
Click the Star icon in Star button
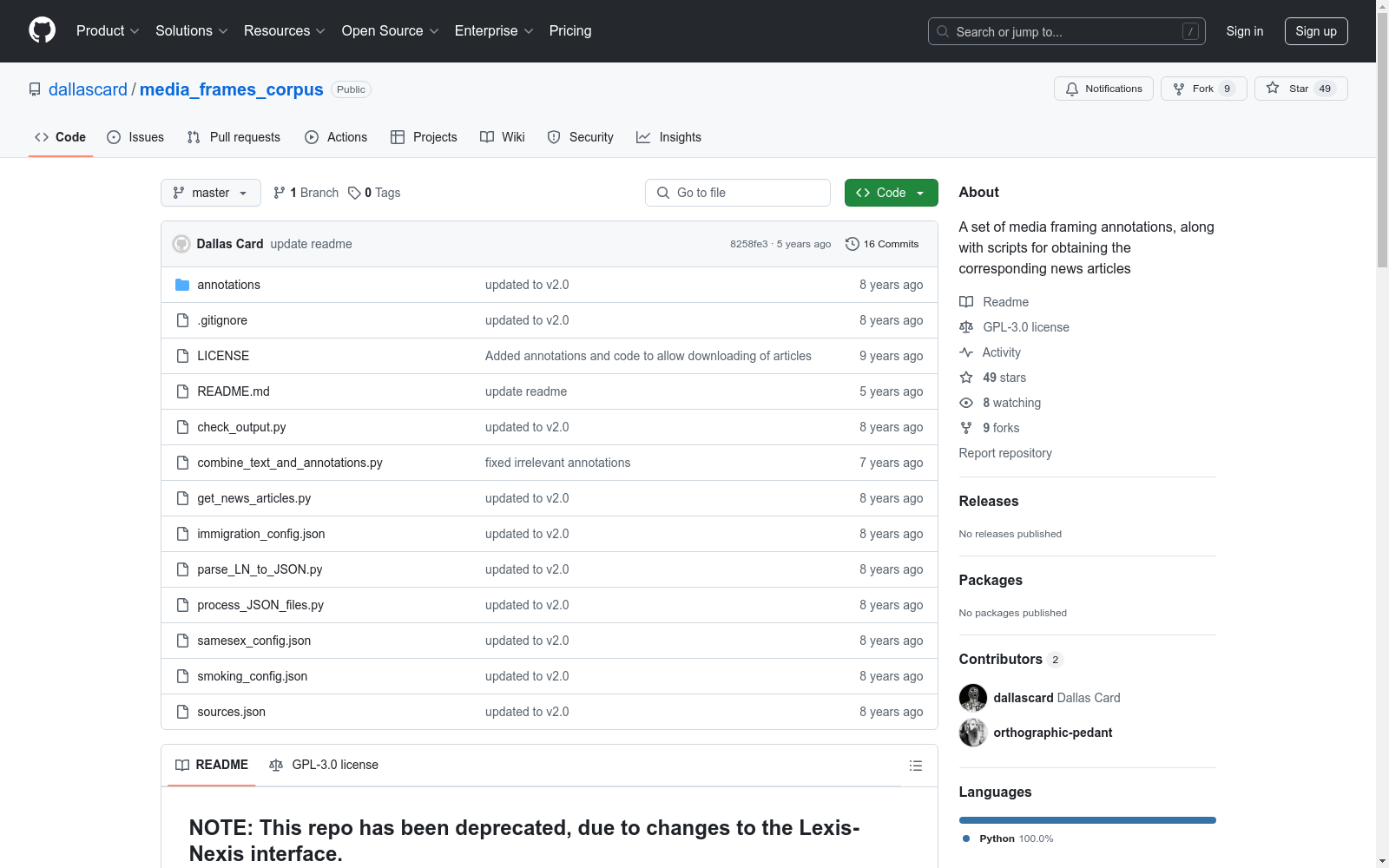click(1273, 88)
